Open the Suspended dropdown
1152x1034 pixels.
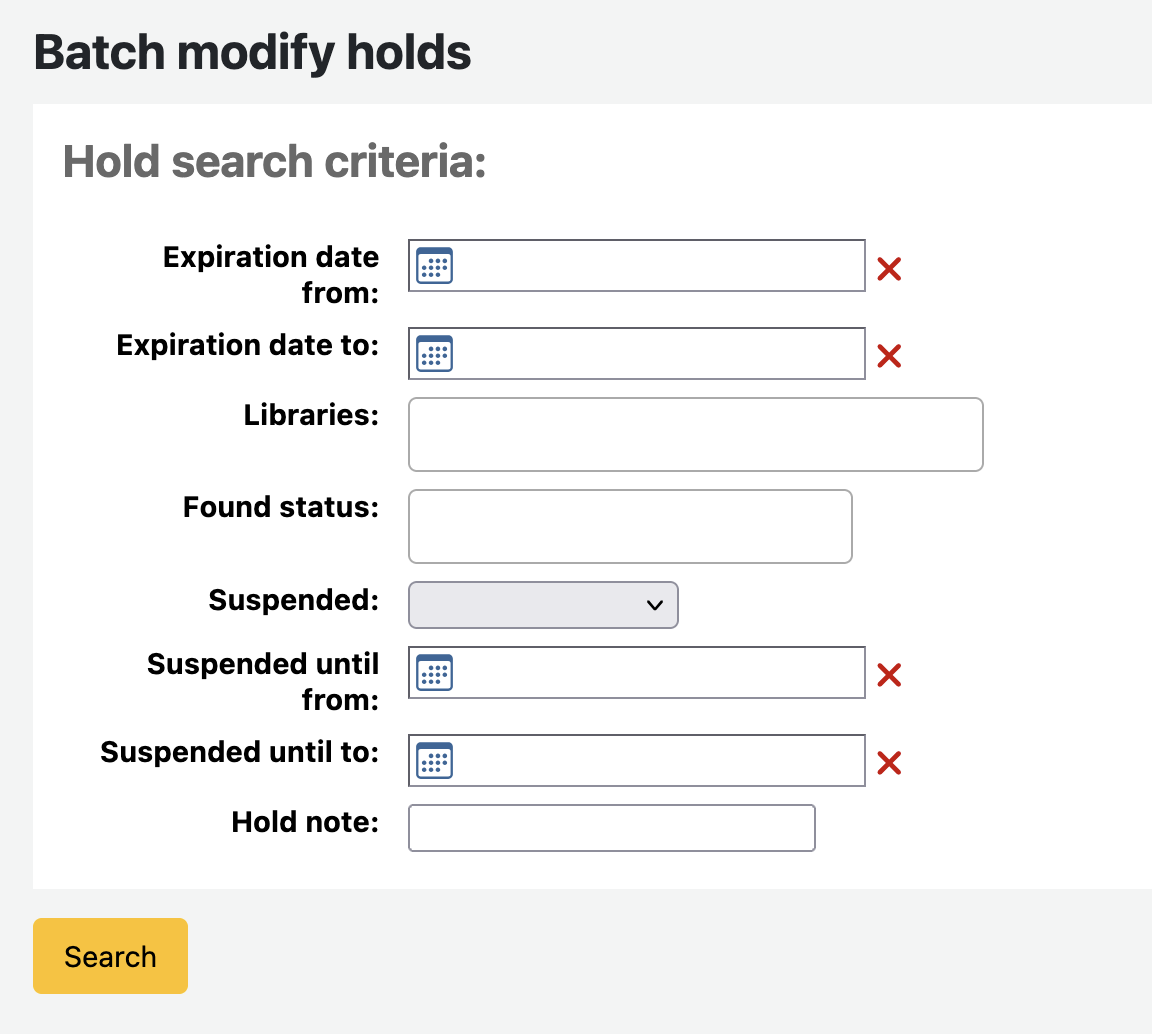pos(543,605)
